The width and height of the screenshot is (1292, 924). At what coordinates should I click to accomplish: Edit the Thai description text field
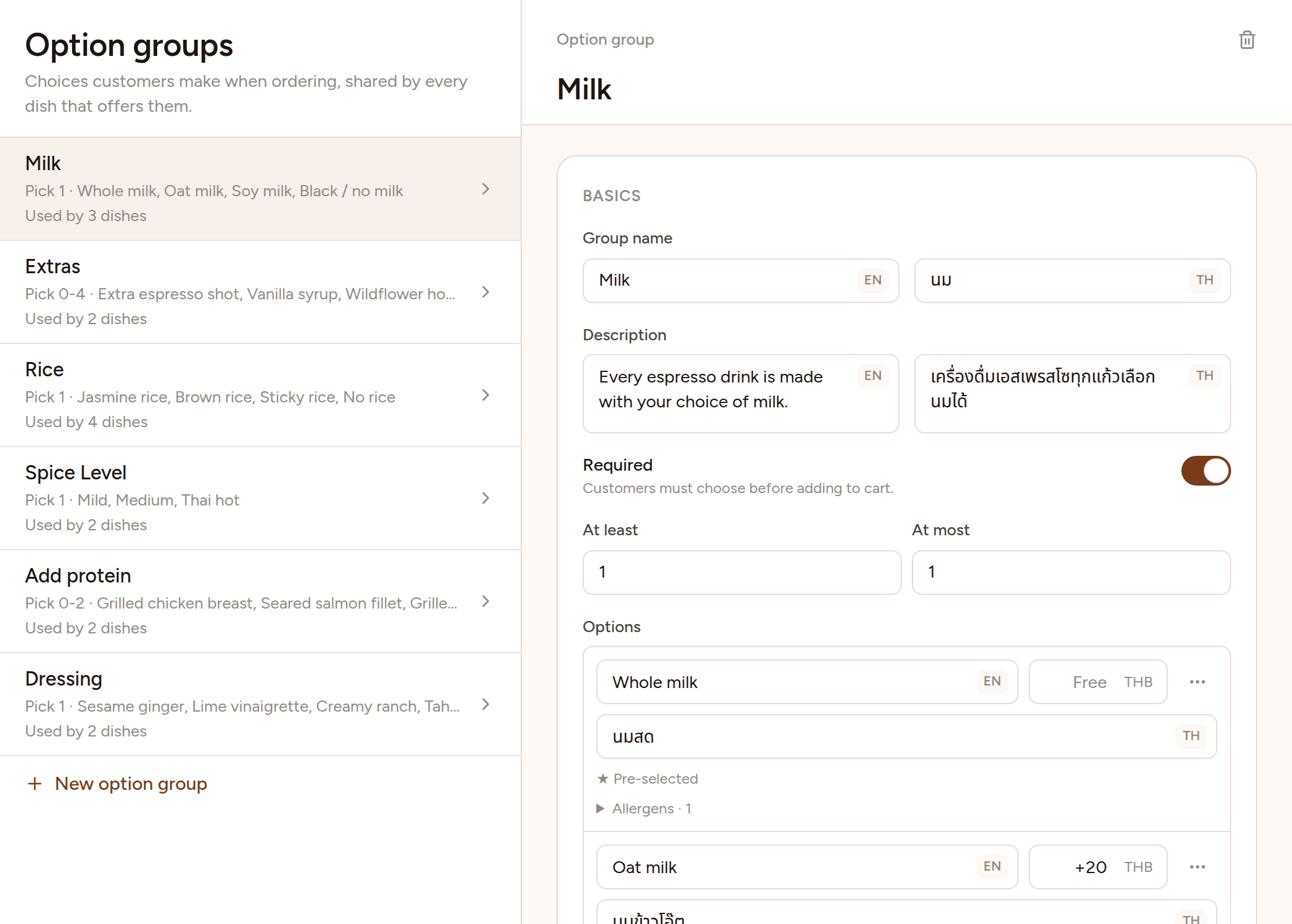(x=1072, y=394)
